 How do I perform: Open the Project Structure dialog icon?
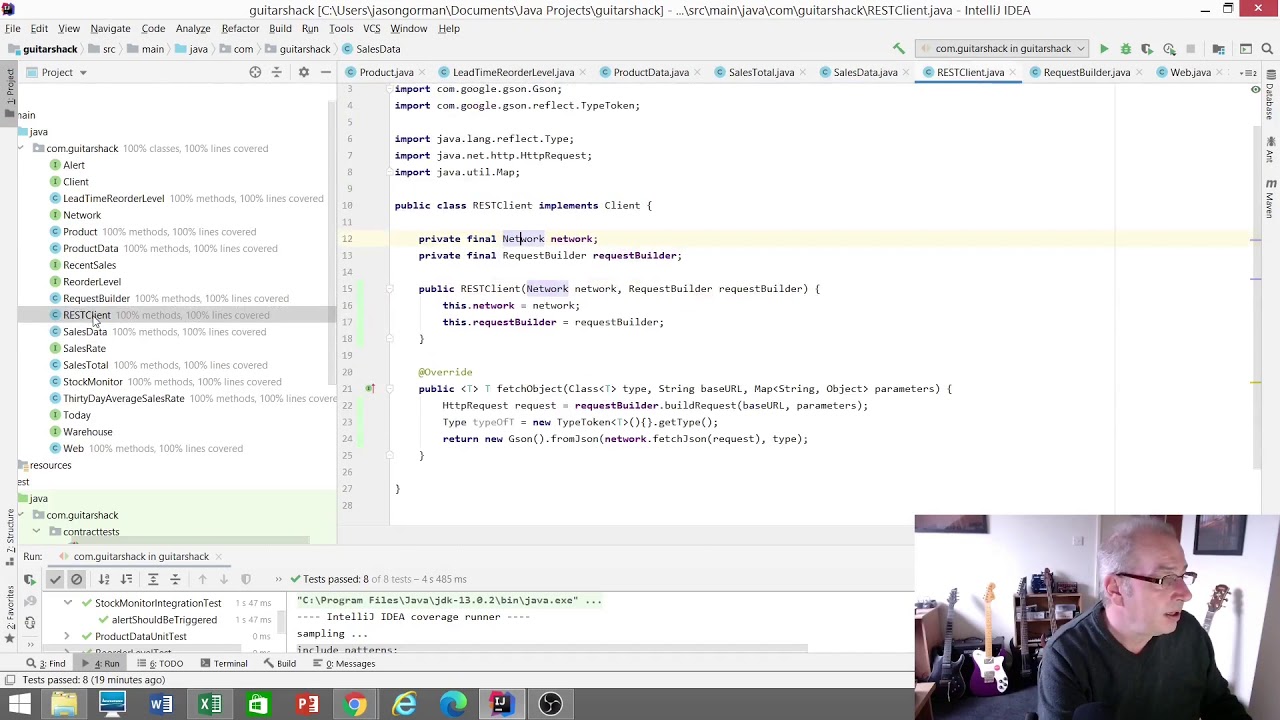point(1219,48)
